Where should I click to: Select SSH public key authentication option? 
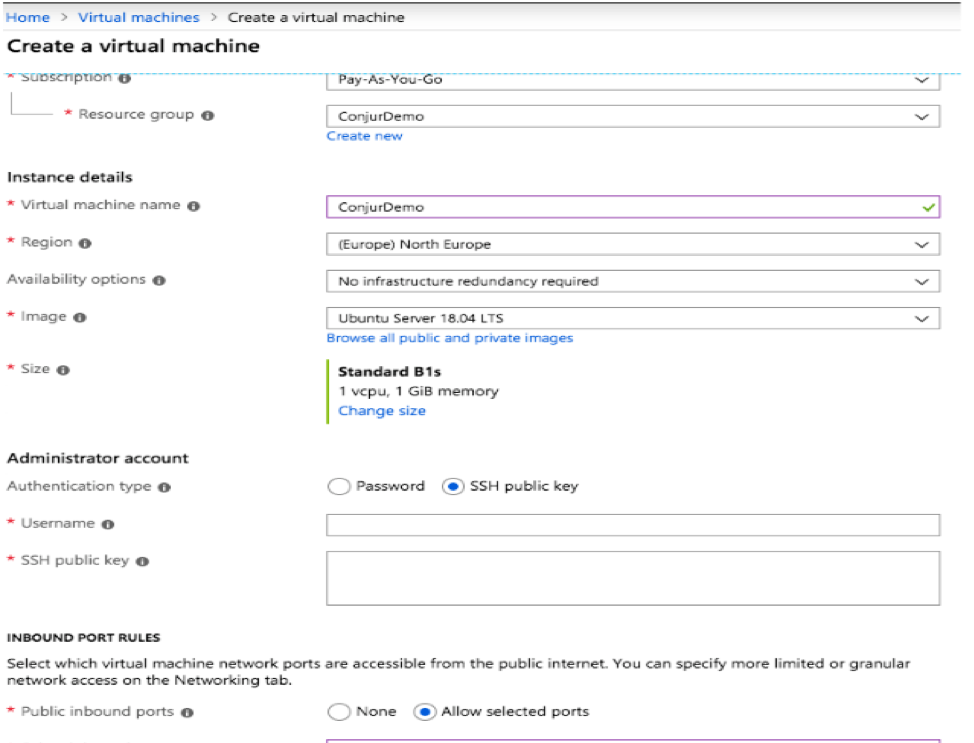pos(453,487)
